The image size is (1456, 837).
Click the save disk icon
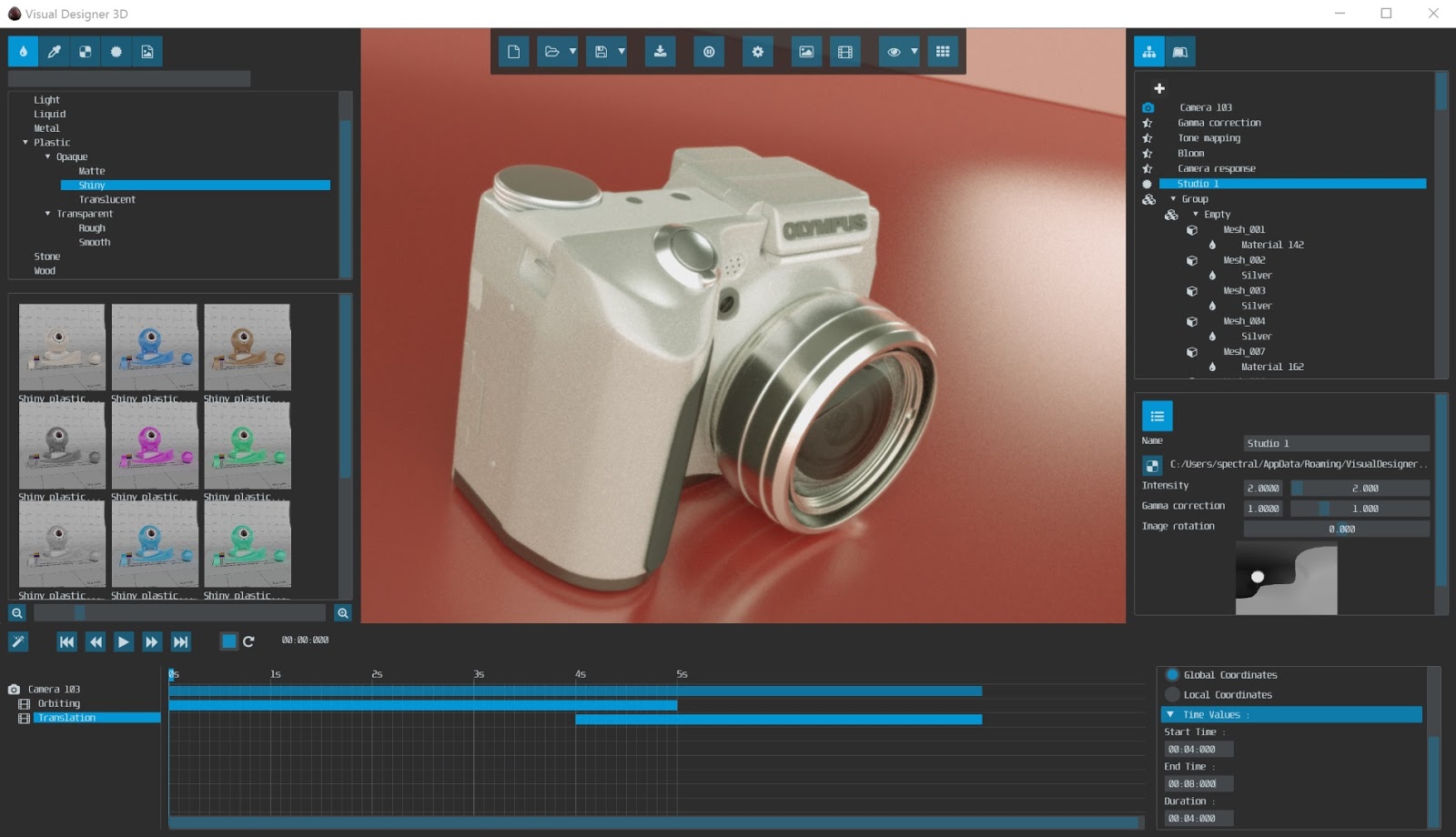click(x=601, y=52)
